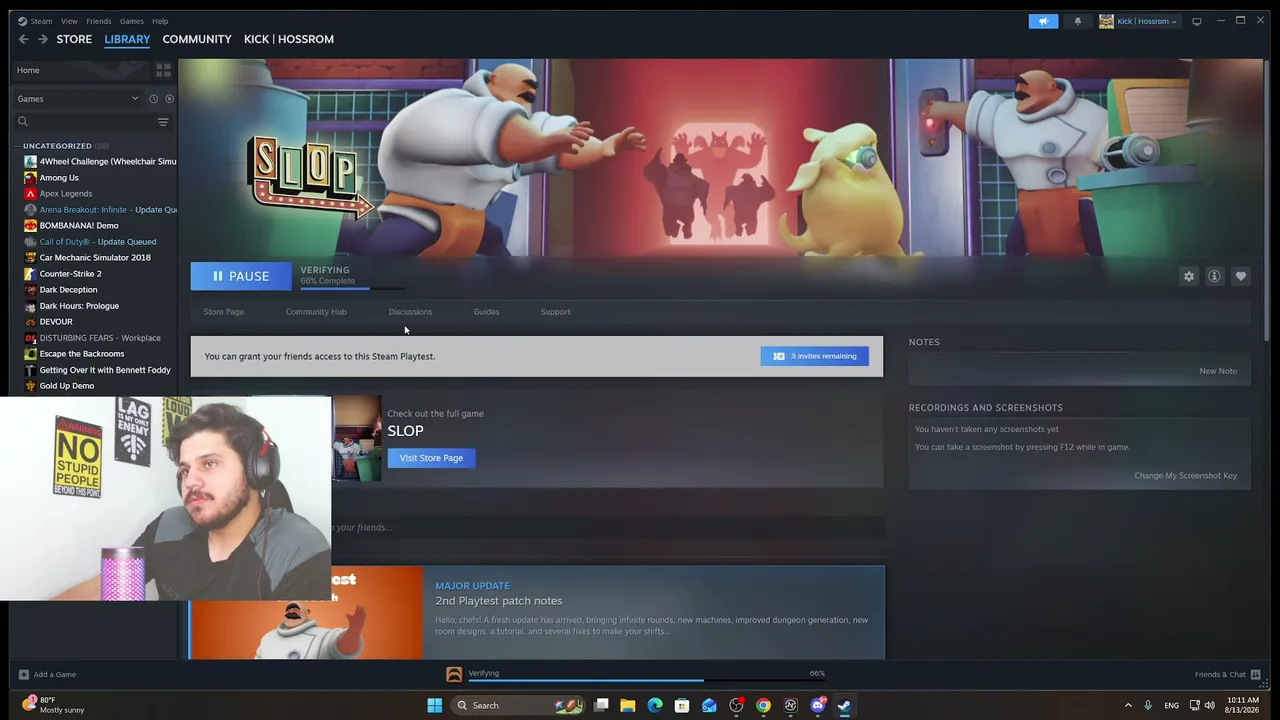Open SLOP Discussions link
Screen dimensions: 1280x720
point(410,312)
